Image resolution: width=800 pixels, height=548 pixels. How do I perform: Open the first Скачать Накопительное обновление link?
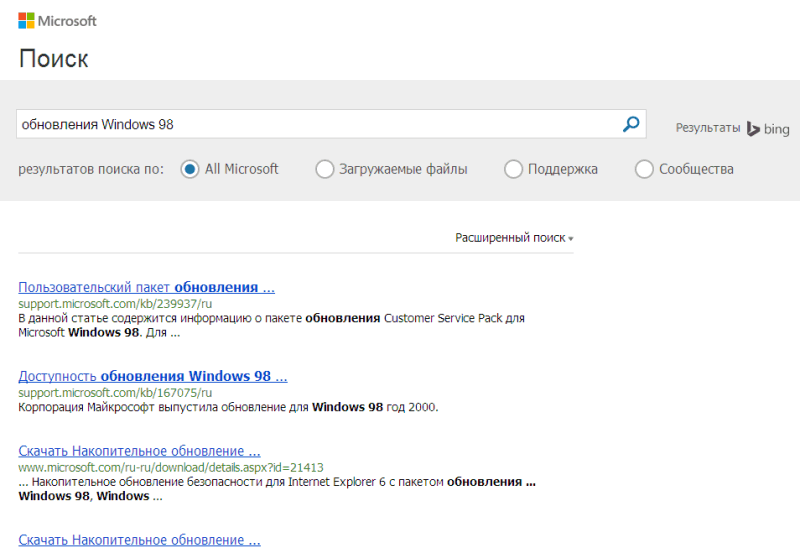[139, 451]
